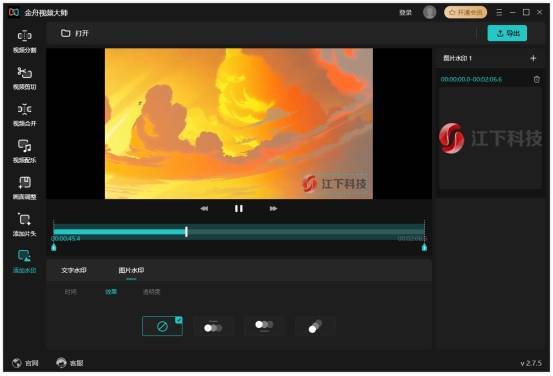Open the first gray sub-tab left of teal tab
Screen dimensions: 553x376
(x=71, y=292)
